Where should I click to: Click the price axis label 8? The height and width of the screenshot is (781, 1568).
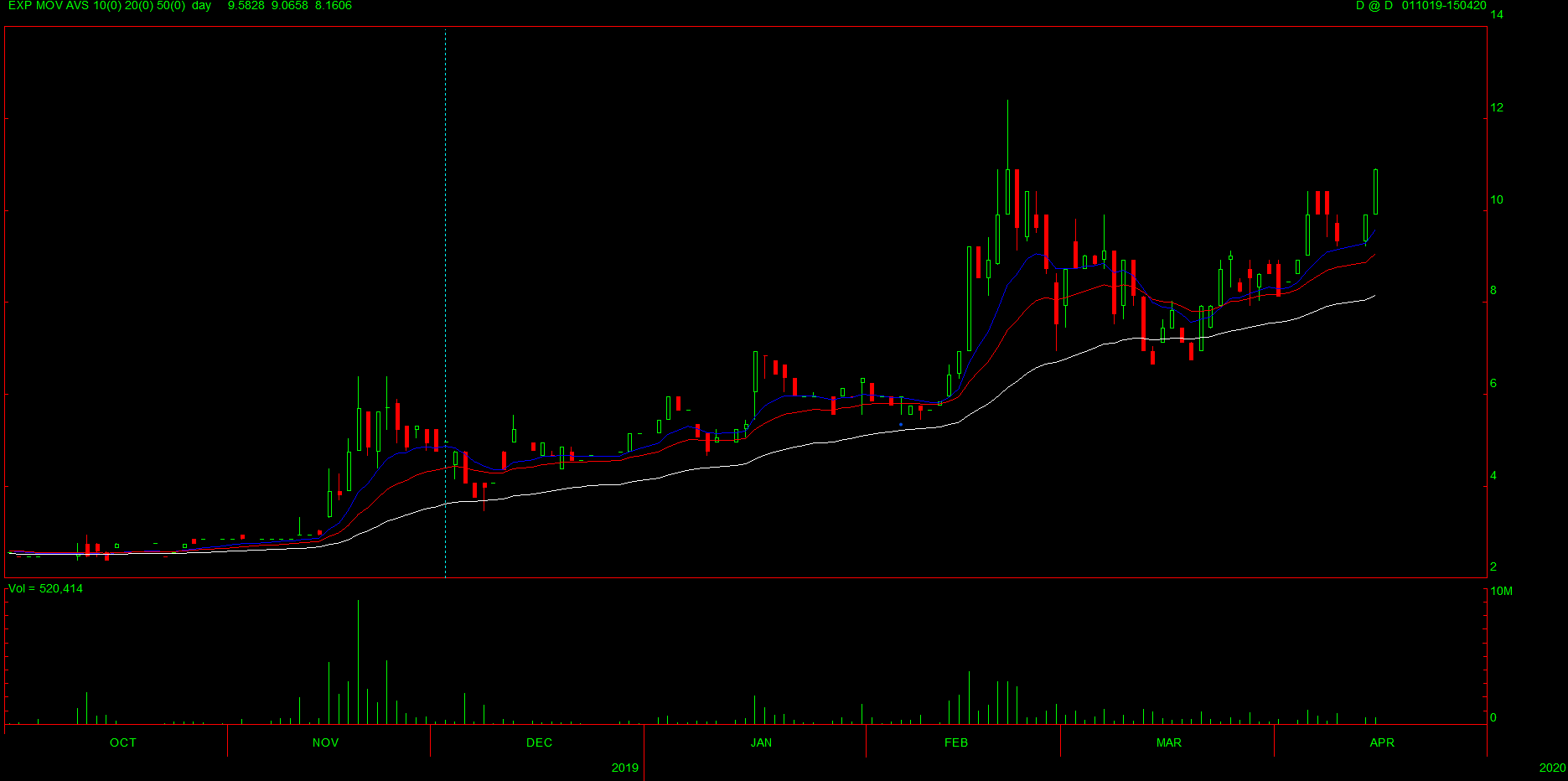click(x=1493, y=291)
